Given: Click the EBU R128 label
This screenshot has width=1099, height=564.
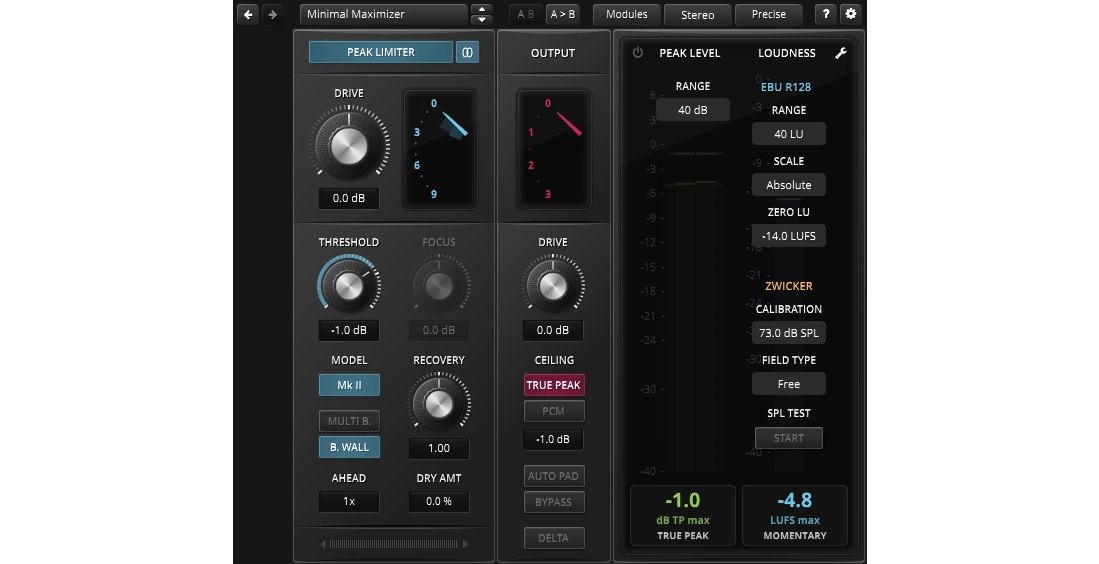Looking at the screenshot, I should [786, 87].
